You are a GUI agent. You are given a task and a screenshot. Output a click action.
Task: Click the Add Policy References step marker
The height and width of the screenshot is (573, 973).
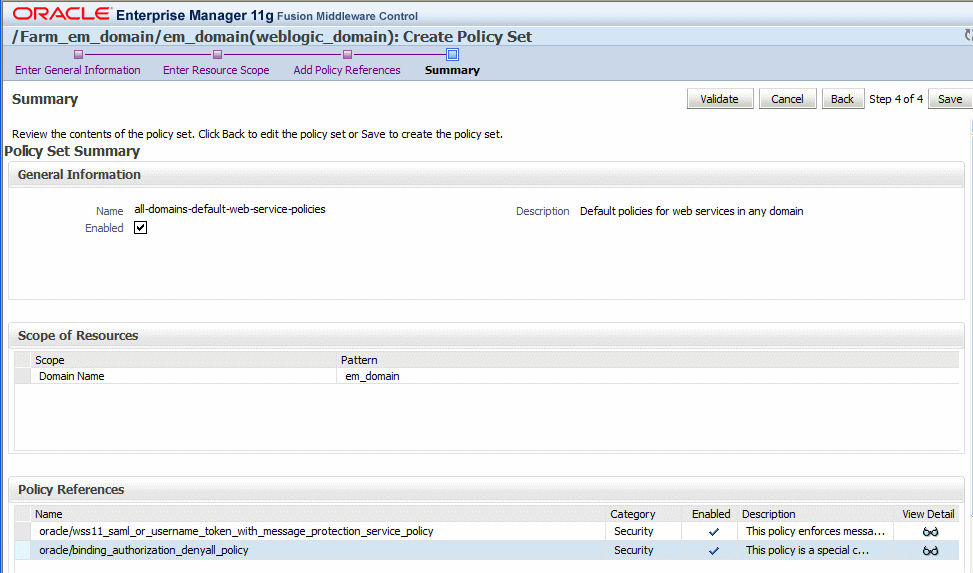coord(348,55)
